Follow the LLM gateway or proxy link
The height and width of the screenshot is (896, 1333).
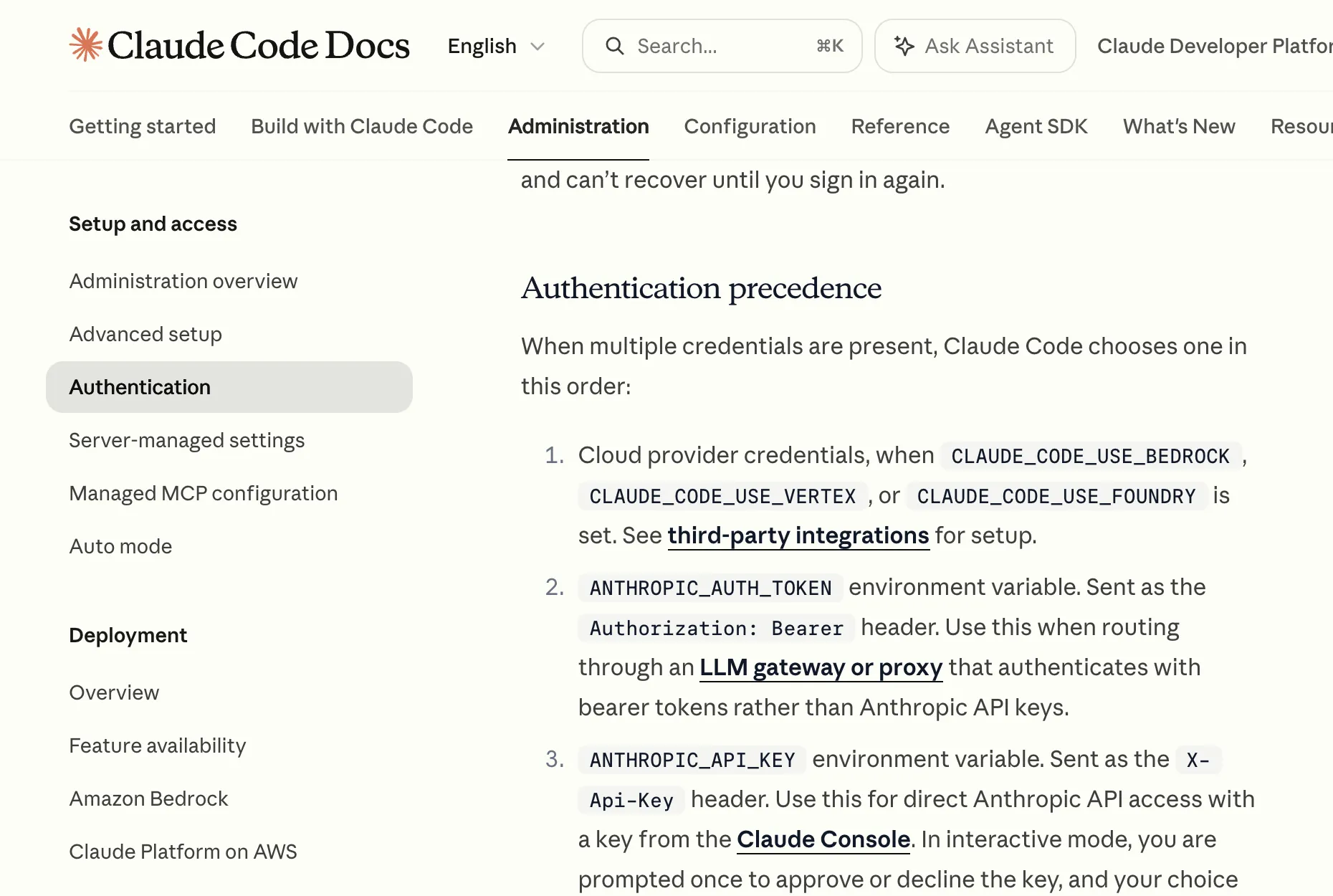(821, 667)
